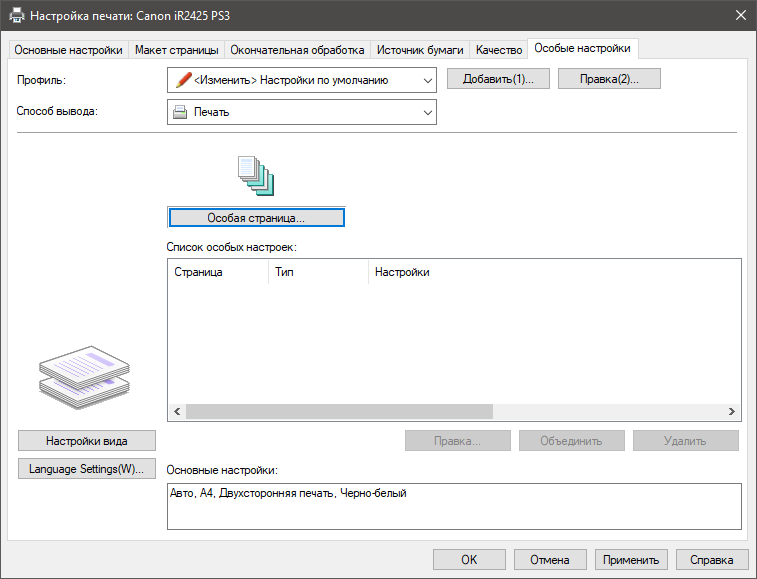
Task: Select the Качество tab
Action: point(499,50)
